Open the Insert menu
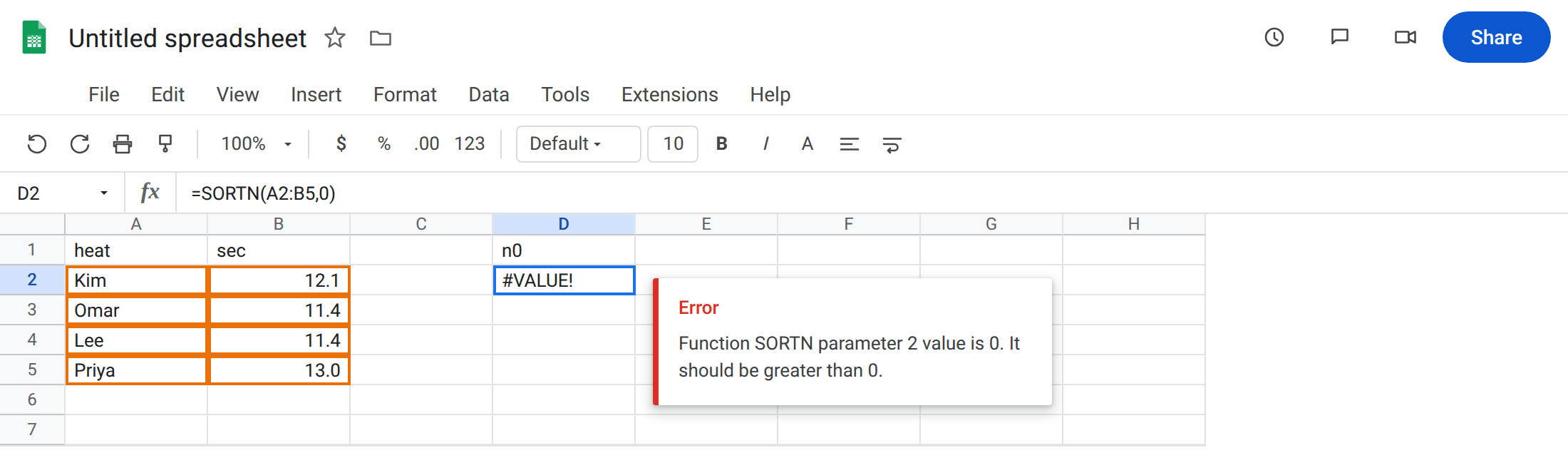 316,94
